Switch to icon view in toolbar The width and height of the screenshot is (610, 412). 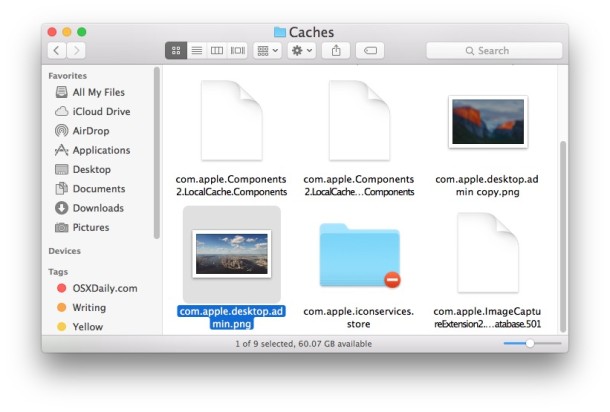tap(176, 50)
